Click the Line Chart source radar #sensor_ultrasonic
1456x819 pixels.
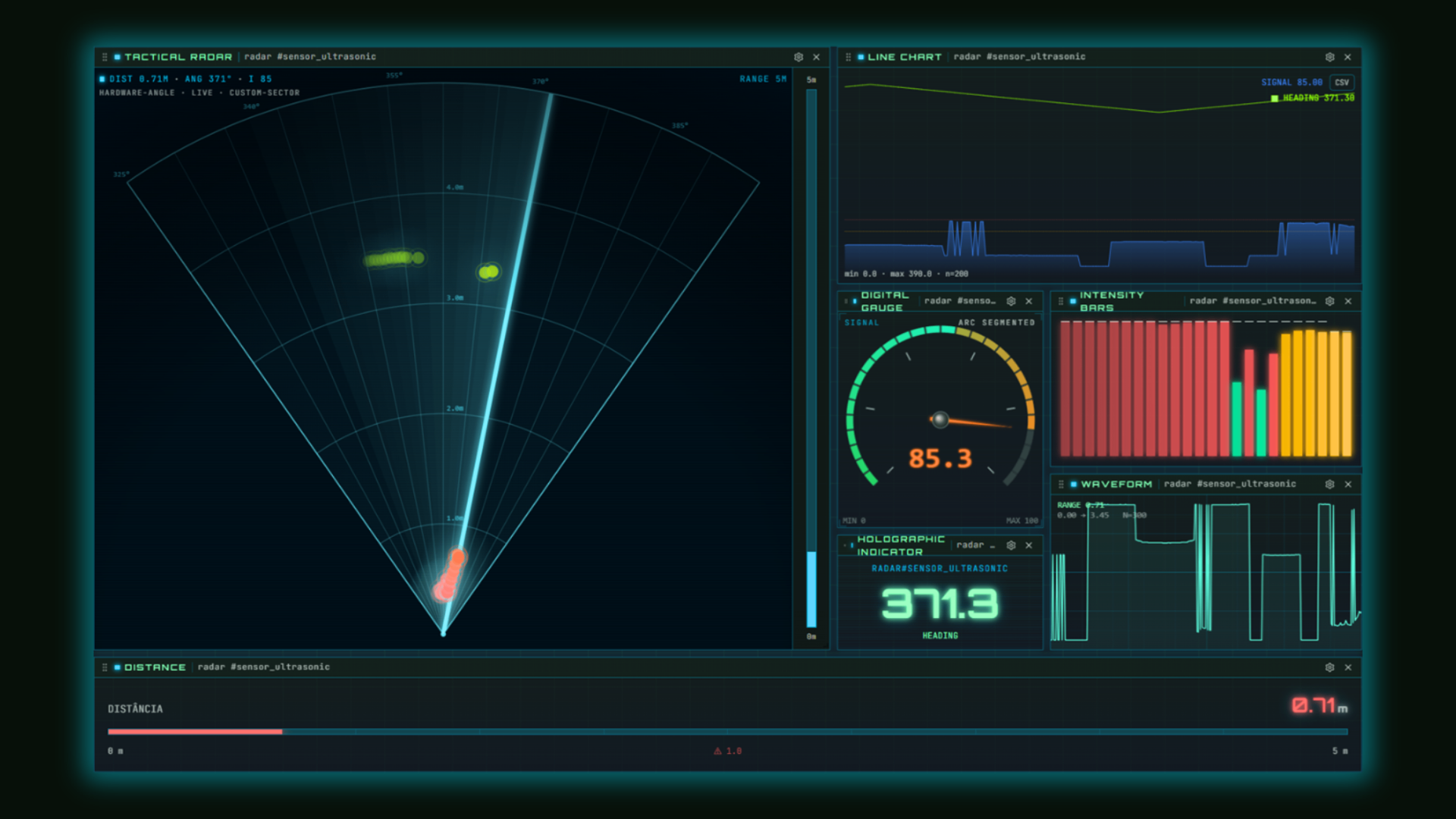click(1019, 57)
